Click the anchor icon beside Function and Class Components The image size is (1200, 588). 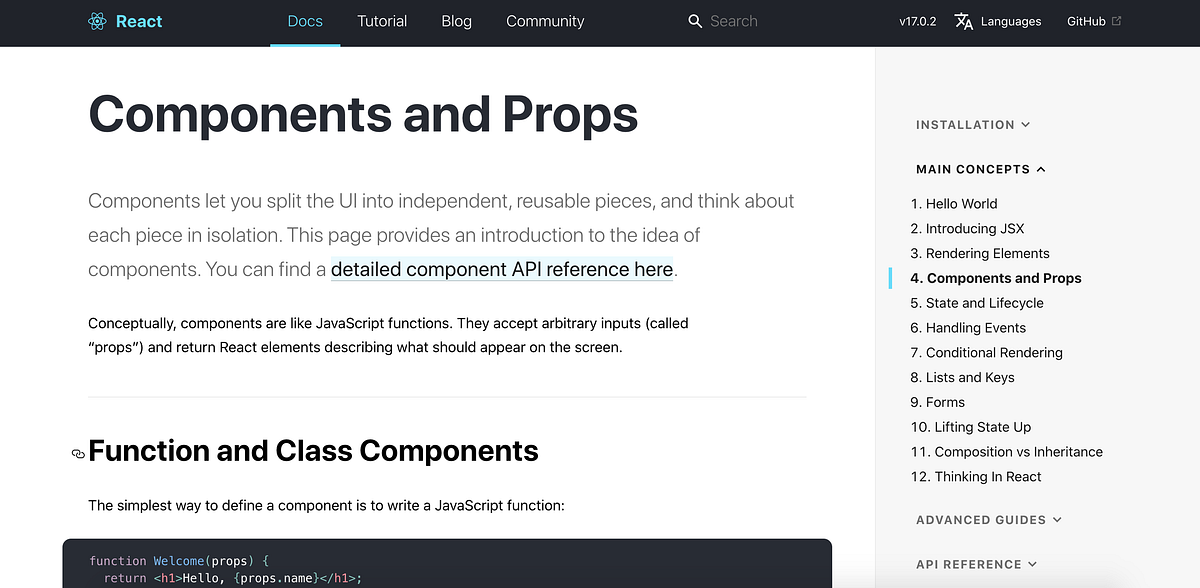78,453
